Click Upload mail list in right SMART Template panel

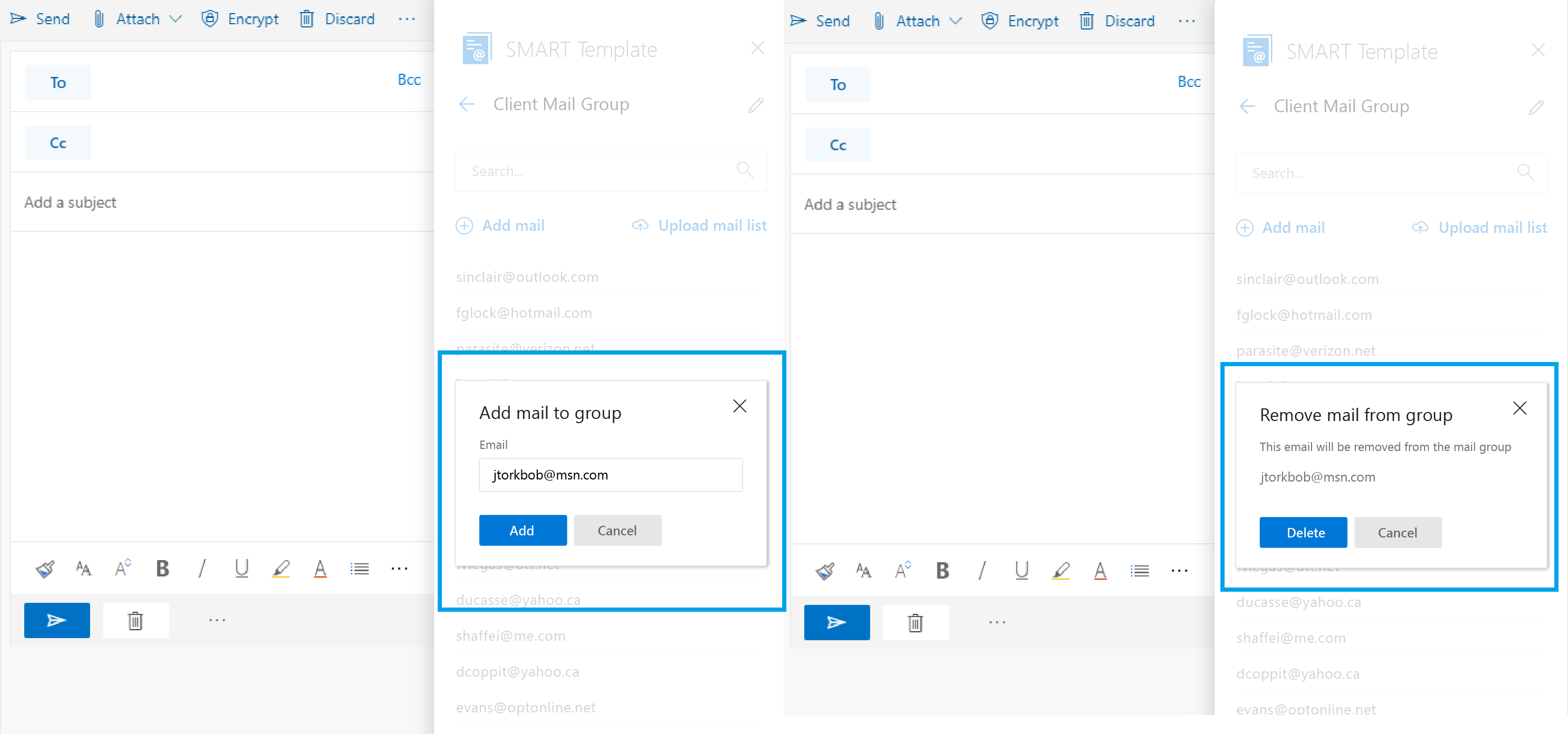point(1480,227)
